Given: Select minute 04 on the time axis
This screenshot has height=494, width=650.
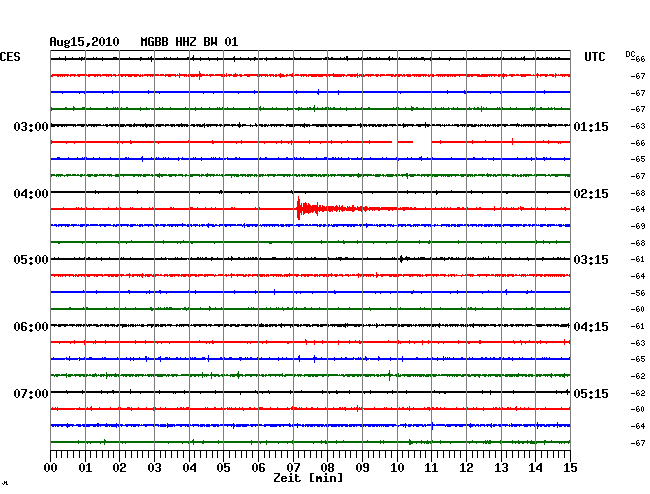Looking at the screenshot, I should (x=189, y=468).
